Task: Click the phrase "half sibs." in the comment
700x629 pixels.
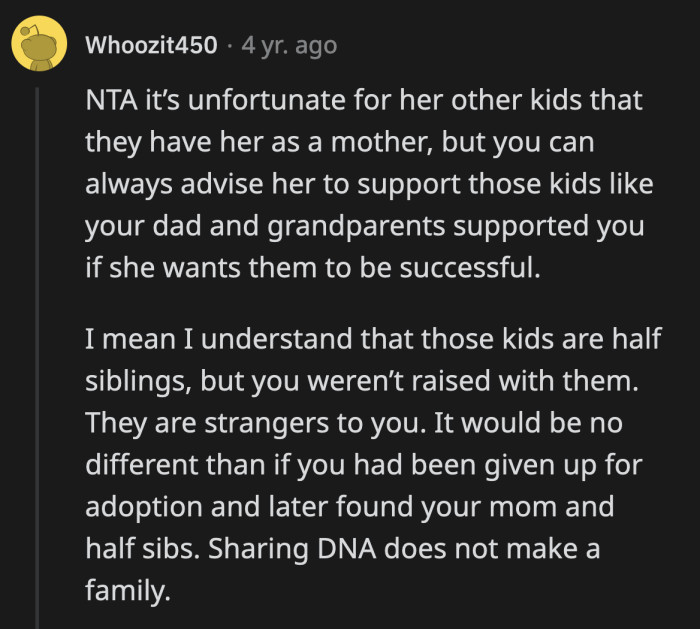Action: 139,548
